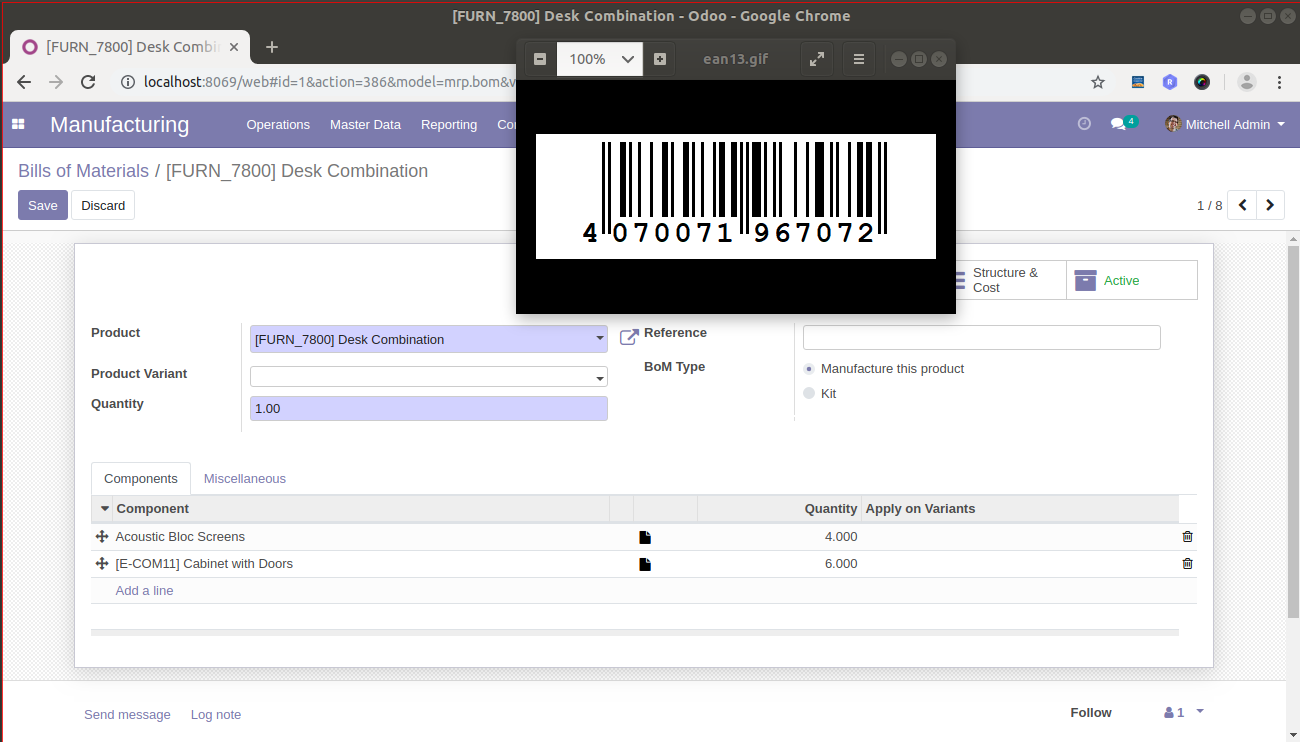Open the Mitchell Admin user menu

[1225, 124]
